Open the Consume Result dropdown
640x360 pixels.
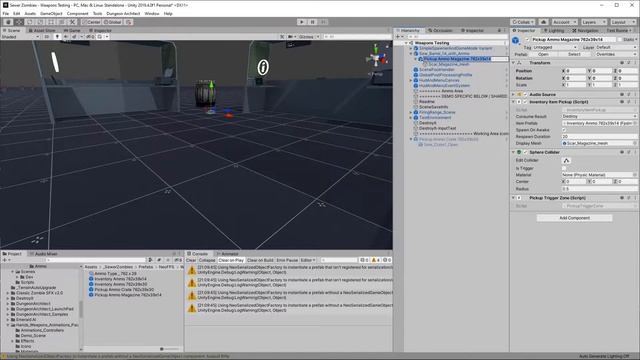tap(599, 116)
